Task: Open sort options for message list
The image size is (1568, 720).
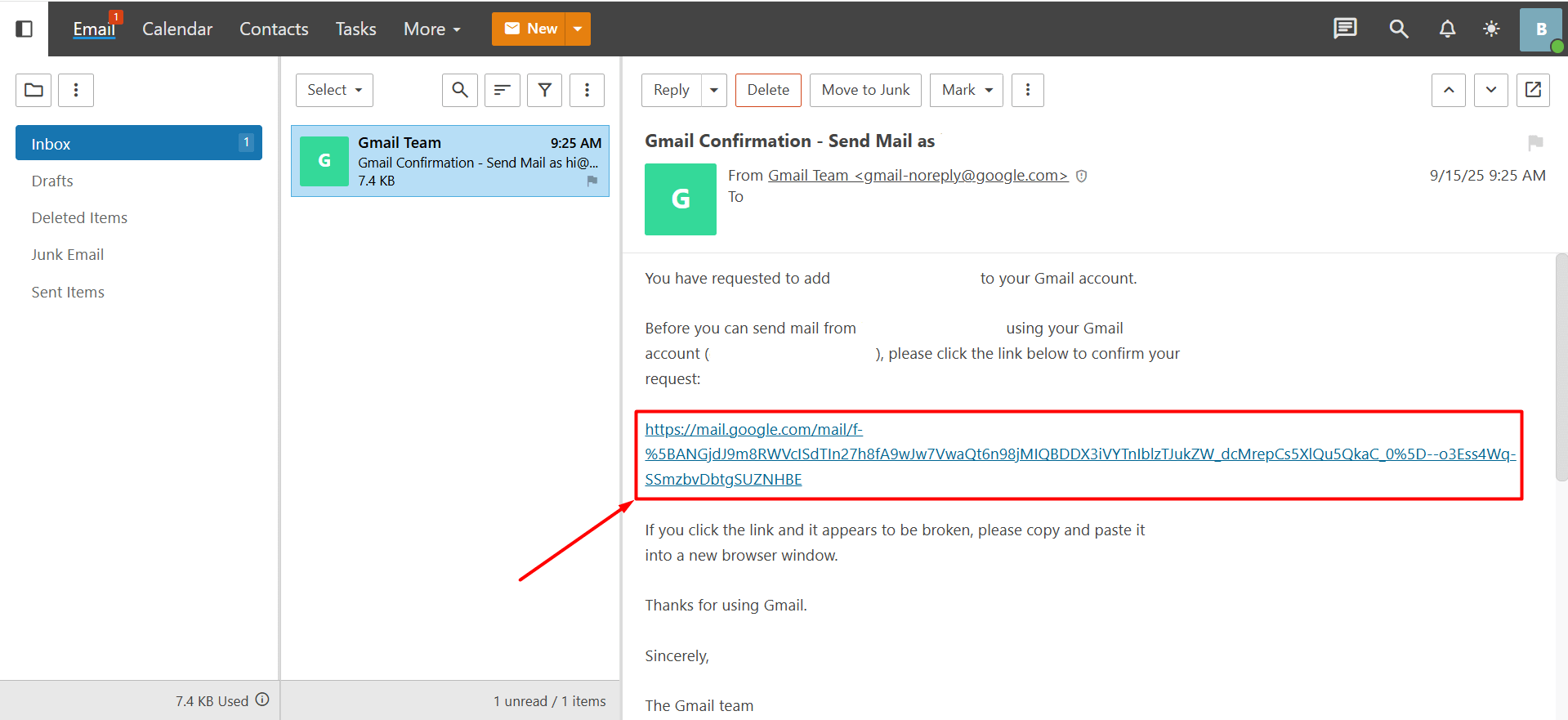Action: 503,90
